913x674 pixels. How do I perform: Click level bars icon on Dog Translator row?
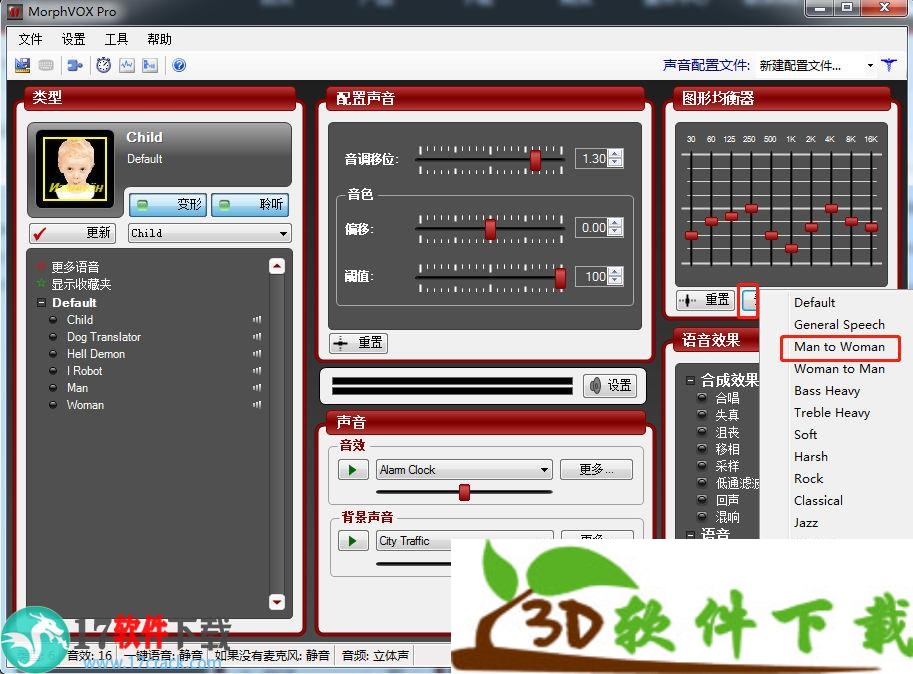257,336
